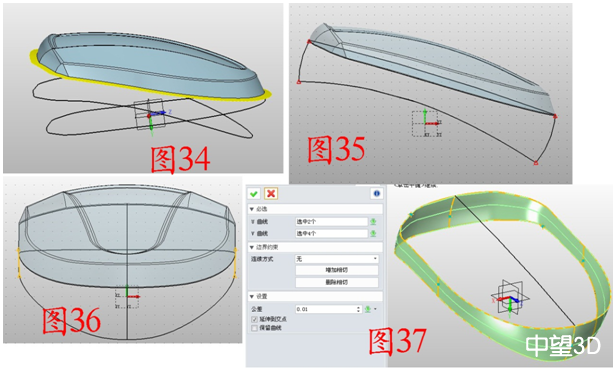Click the pick icon beside the first 曲线 field

click(373, 222)
